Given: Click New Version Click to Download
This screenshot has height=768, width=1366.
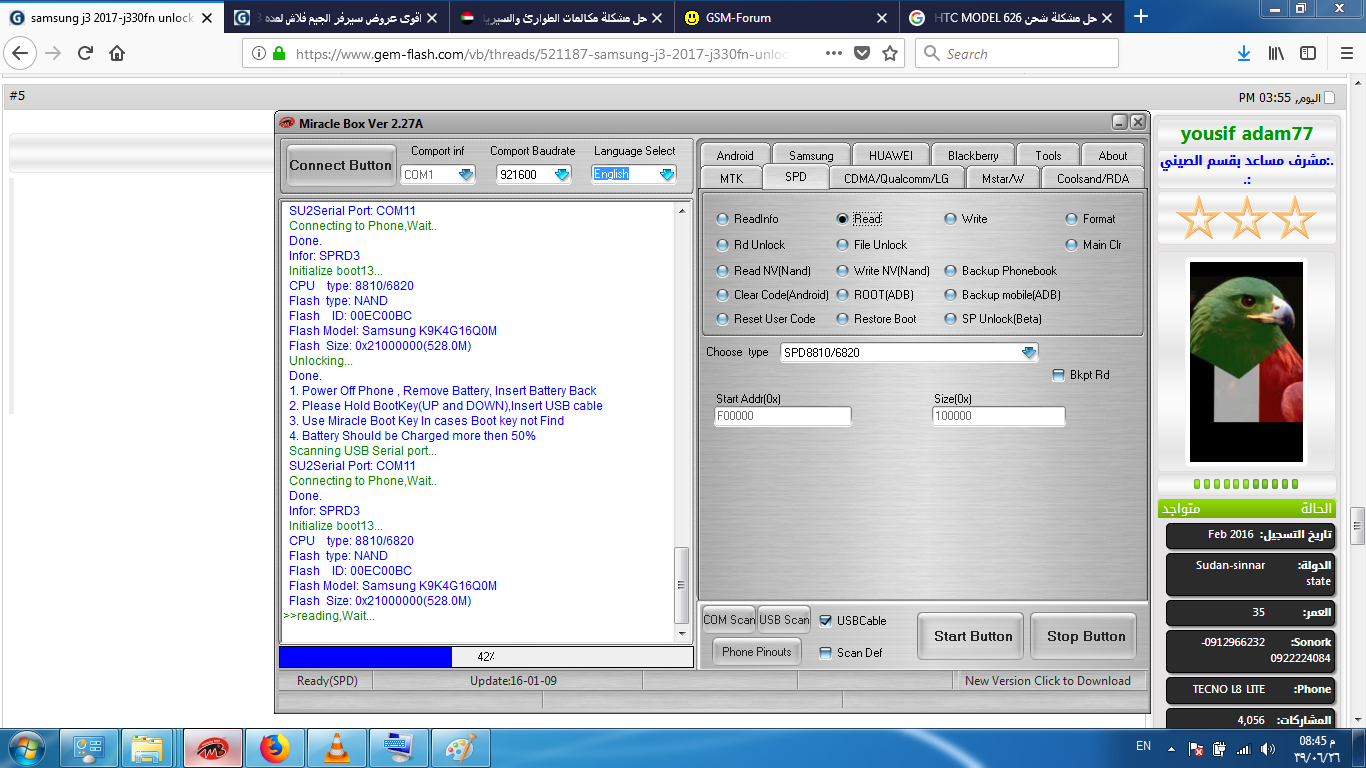Looking at the screenshot, I should click(1047, 681).
